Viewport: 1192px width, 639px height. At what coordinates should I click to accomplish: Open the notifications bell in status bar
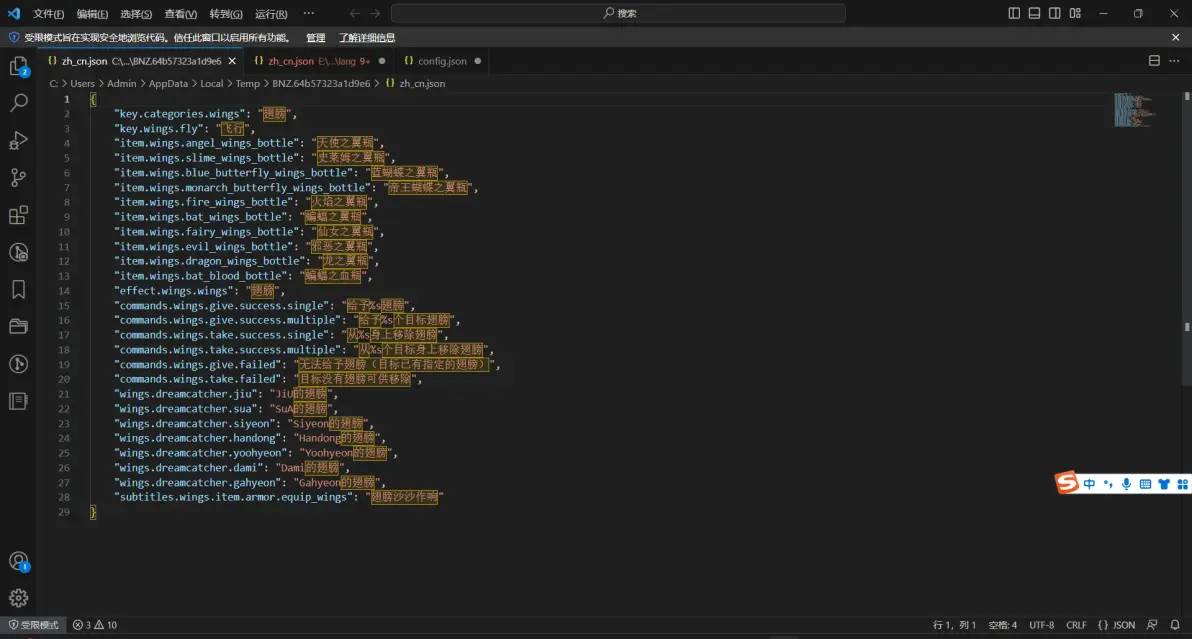point(1175,625)
